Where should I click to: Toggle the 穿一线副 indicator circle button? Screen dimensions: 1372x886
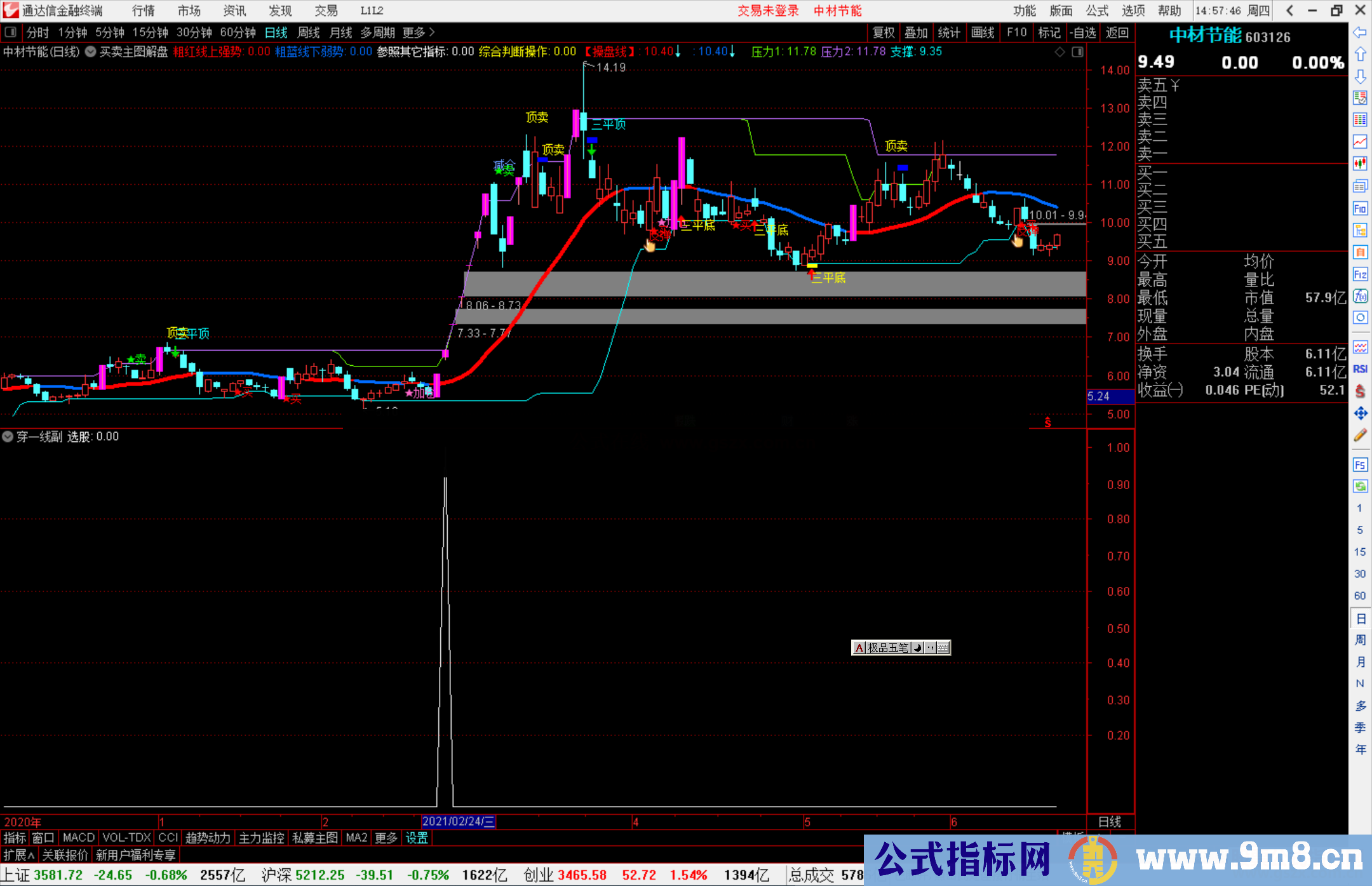pos(8,436)
